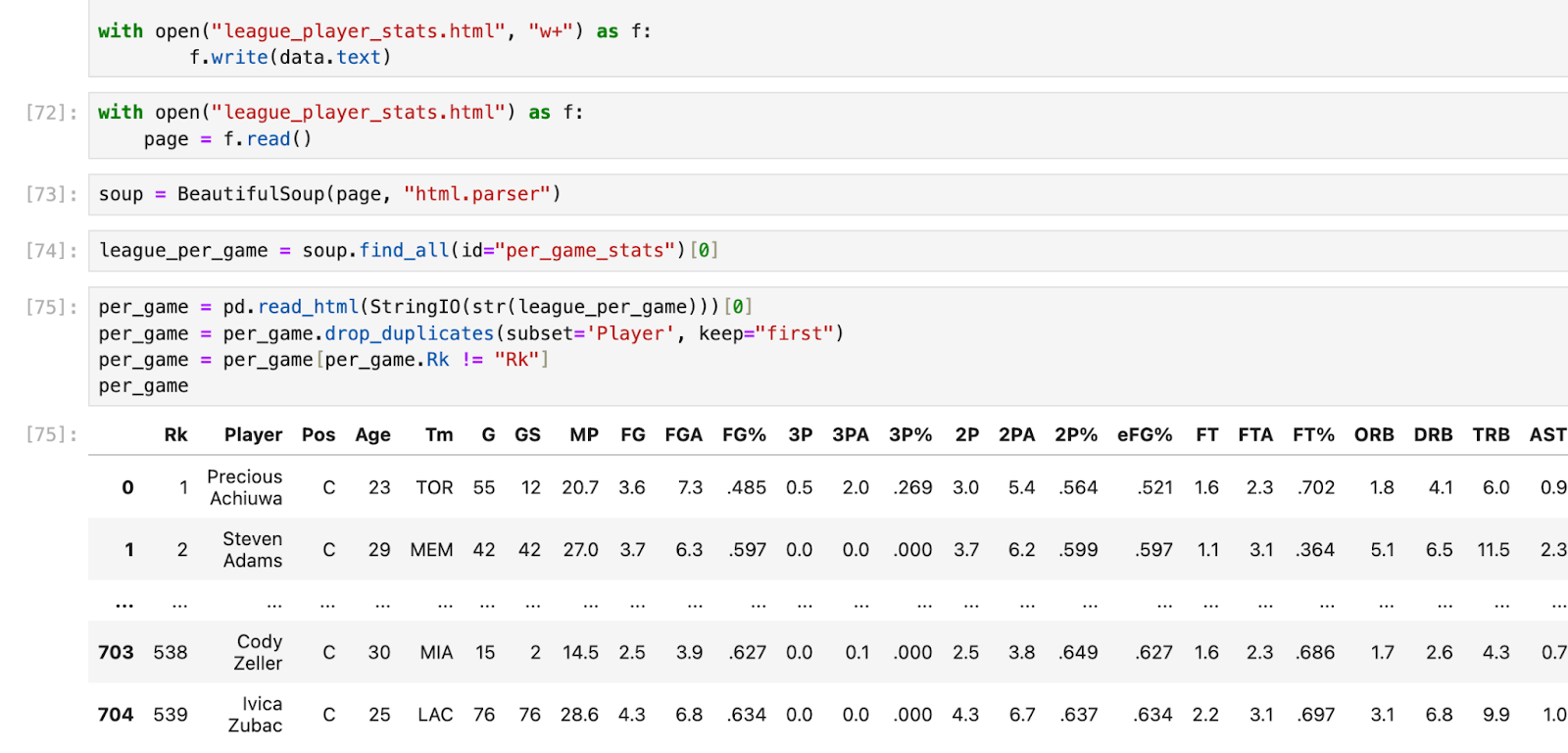This screenshot has height=753, width=1568.
Task: Click the eFG% column header
Action: pyautogui.click(x=1144, y=434)
